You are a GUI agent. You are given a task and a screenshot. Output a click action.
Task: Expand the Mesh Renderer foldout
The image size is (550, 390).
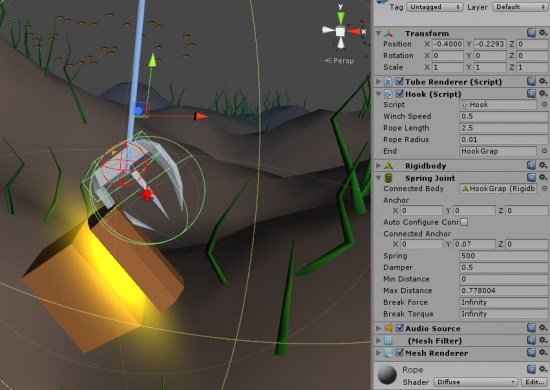(378, 352)
